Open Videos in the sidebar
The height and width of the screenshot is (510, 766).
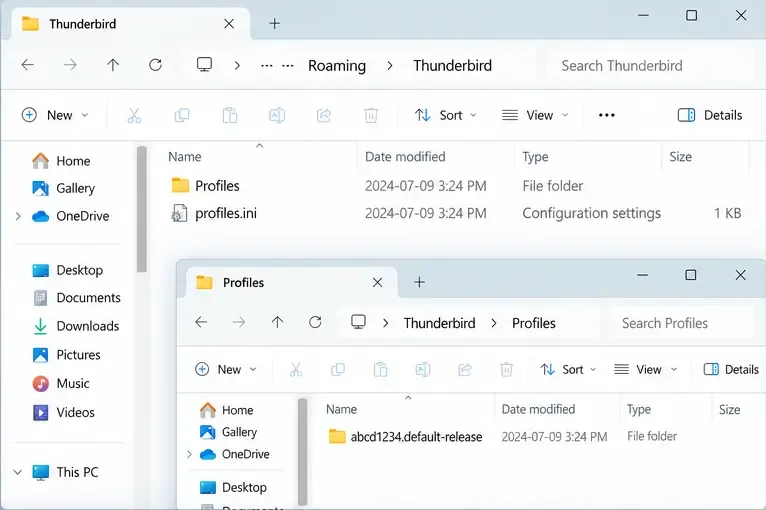point(64,412)
